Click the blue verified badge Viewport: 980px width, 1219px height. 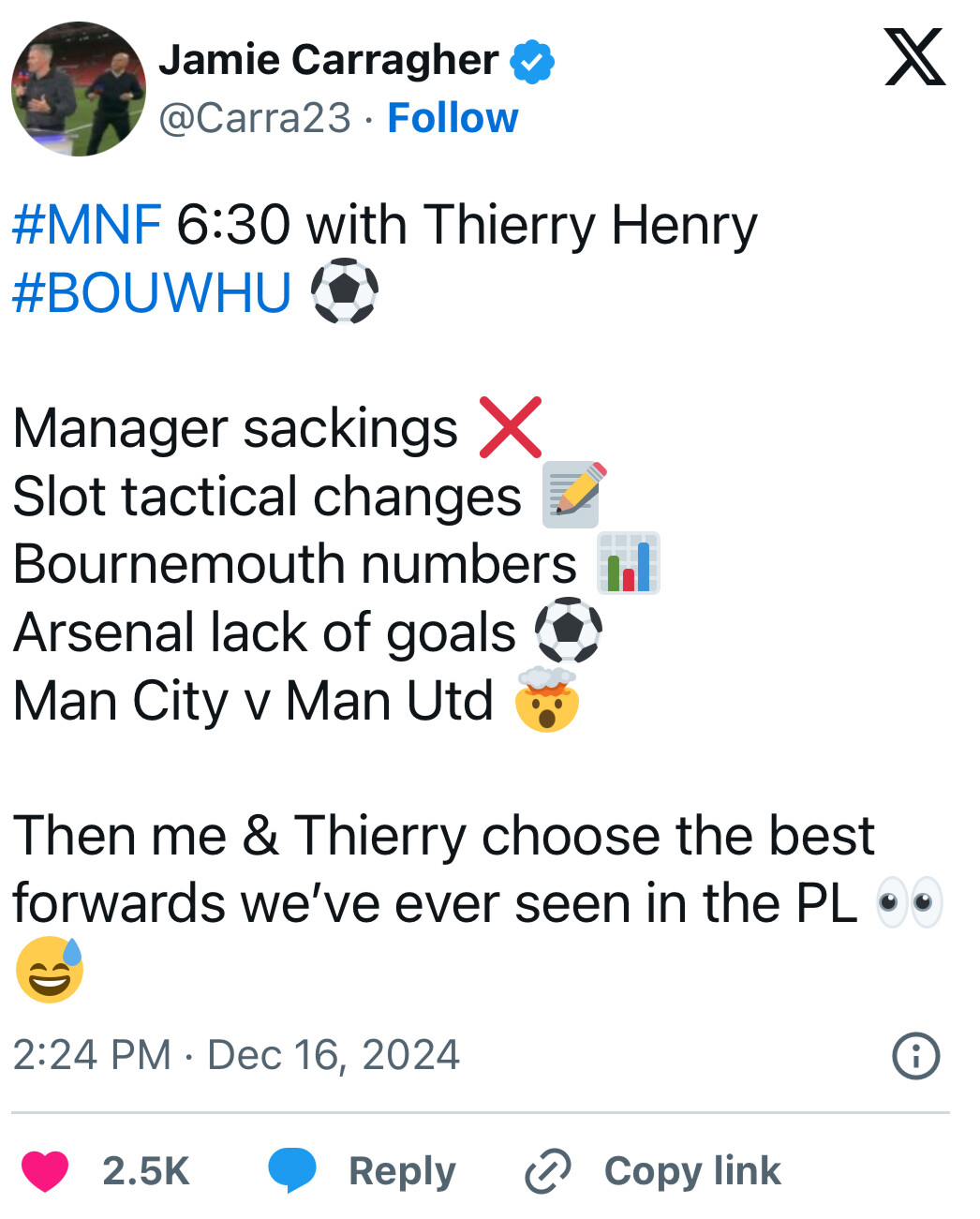click(532, 62)
